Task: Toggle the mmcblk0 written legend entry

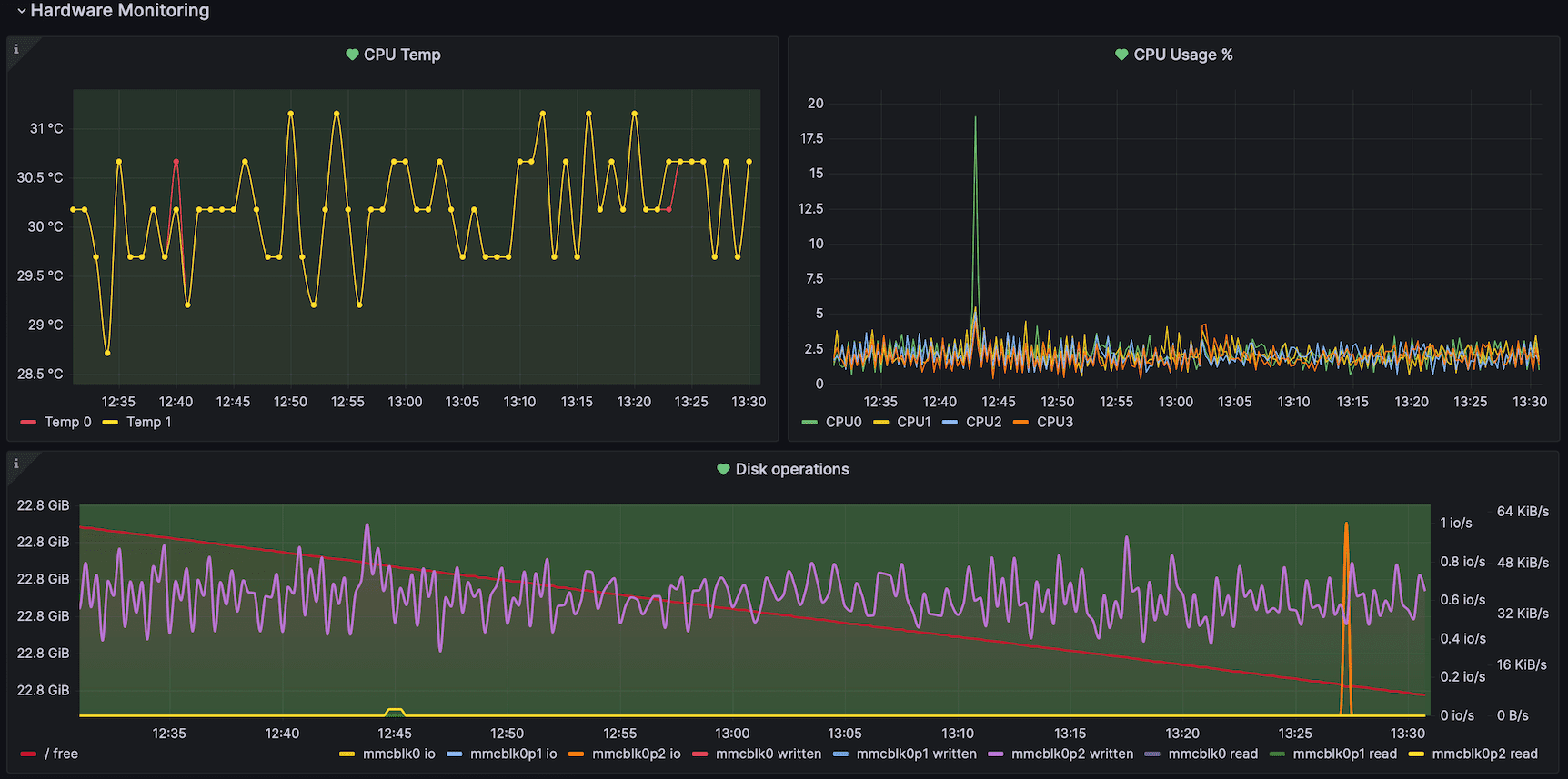Action: pyautogui.click(x=769, y=754)
